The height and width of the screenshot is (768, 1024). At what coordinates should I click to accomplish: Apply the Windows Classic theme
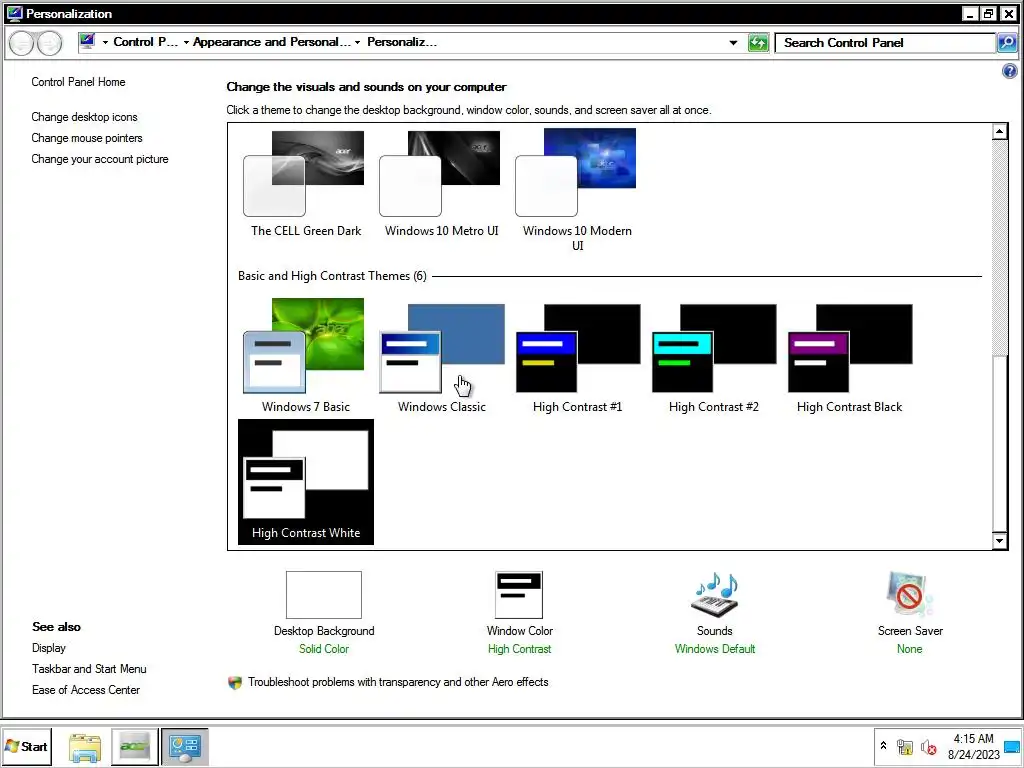(x=441, y=356)
